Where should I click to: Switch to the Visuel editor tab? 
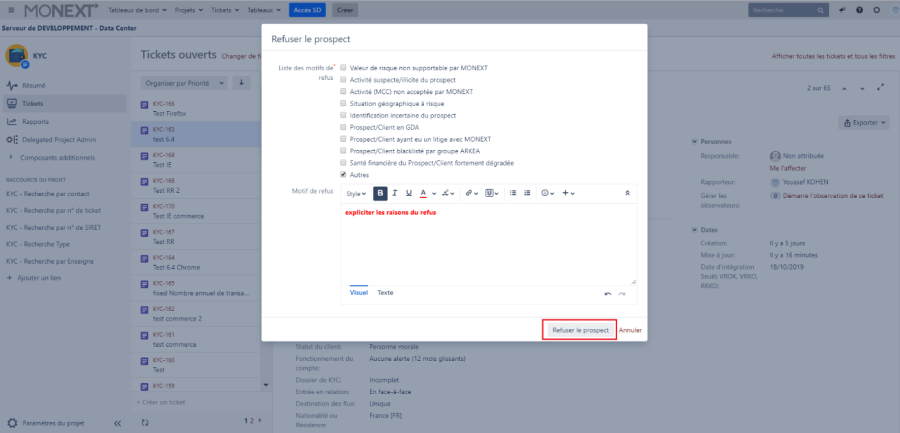pyautogui.click(x=358, y=293)
